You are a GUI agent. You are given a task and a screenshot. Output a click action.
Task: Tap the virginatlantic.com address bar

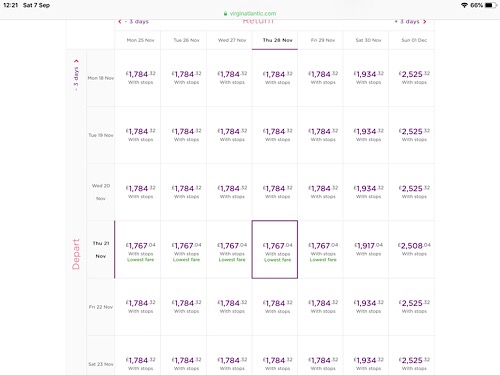coord(250,14)
